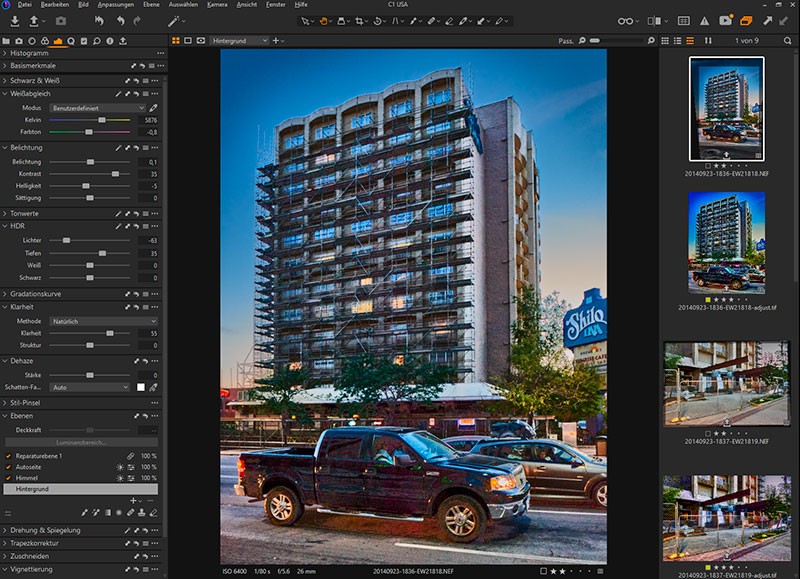800x579 pixels.
Task: Open the library folder tool tab
Action: pyautogui.click(x=6, y=41)
